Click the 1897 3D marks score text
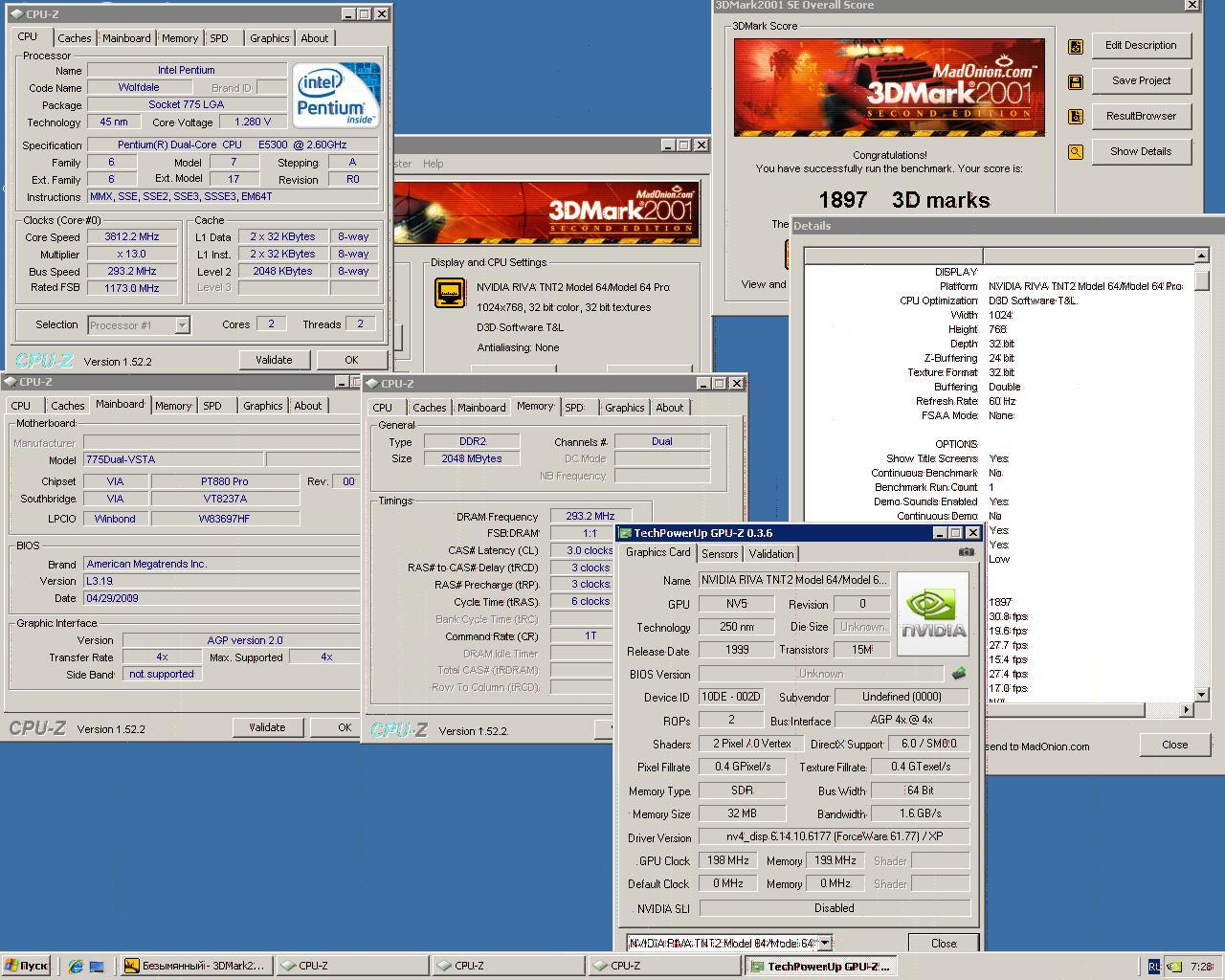This screenshot has height=980, width=1225. (x=904, y=200)
